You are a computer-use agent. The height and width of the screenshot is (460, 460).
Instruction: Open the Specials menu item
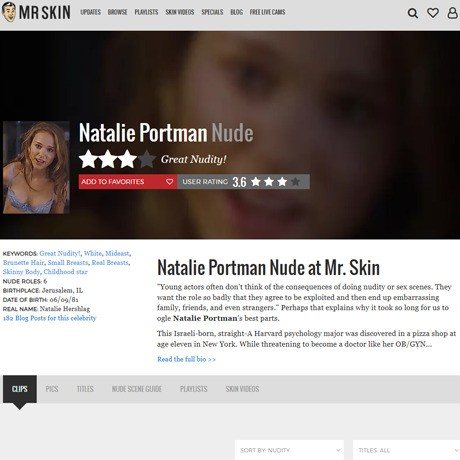point(212,12)
